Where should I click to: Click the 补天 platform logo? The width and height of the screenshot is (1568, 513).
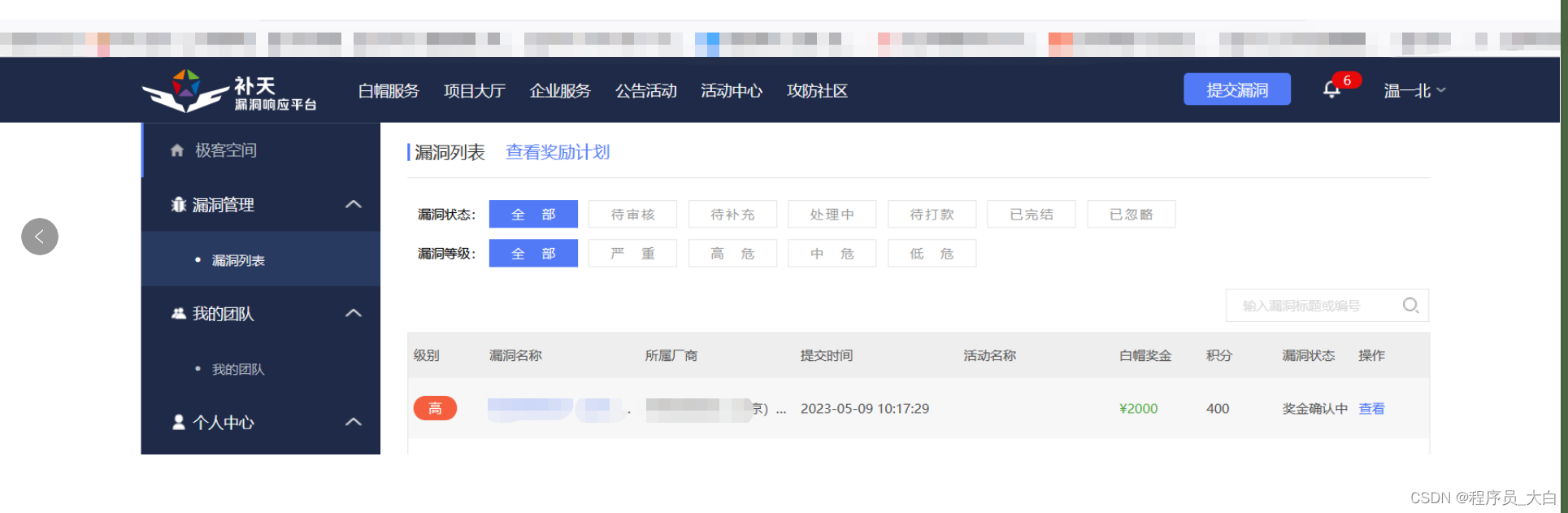228,91
